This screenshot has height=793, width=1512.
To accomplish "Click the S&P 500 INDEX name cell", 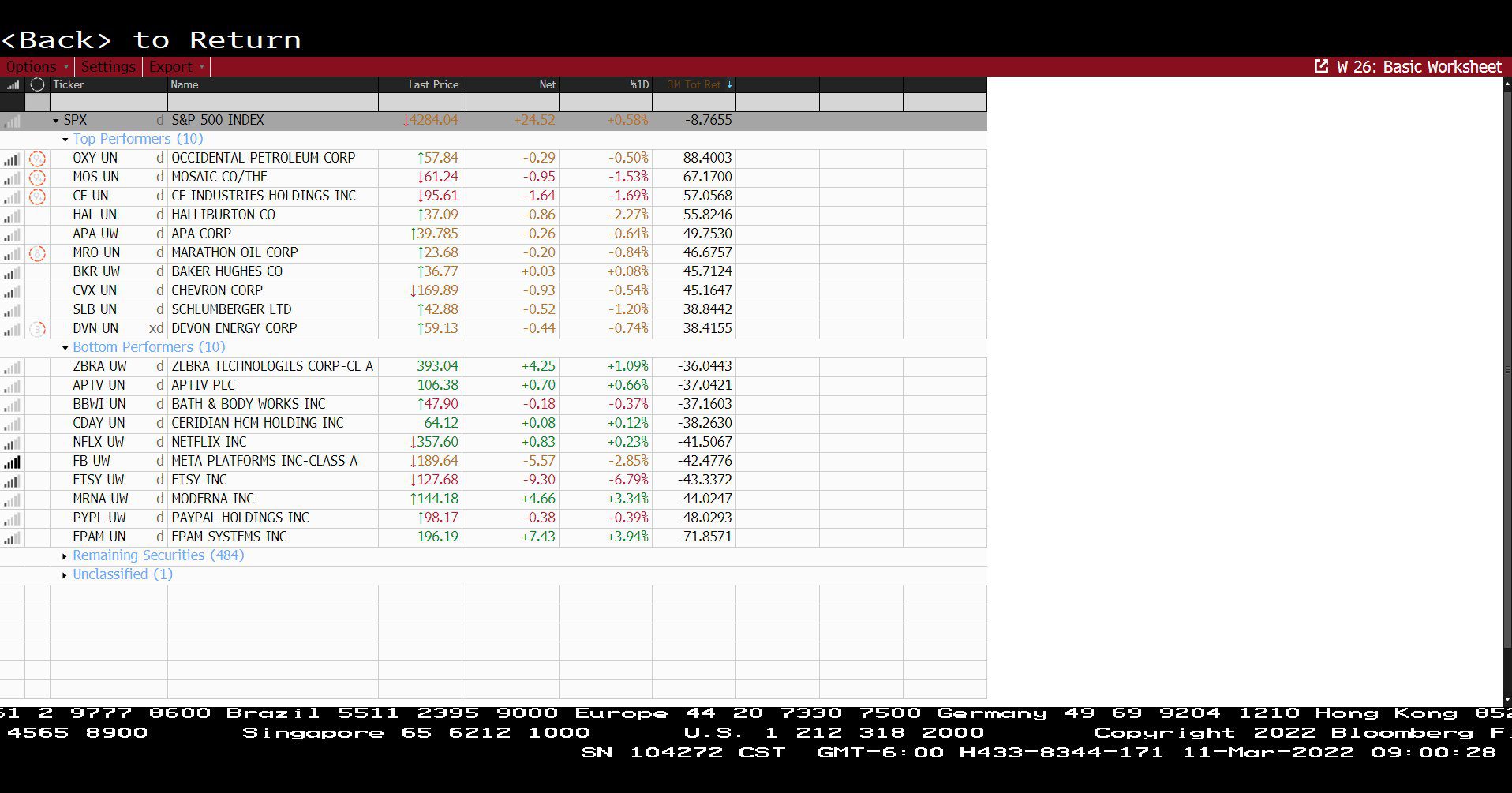I will click(x=273, y=121).
